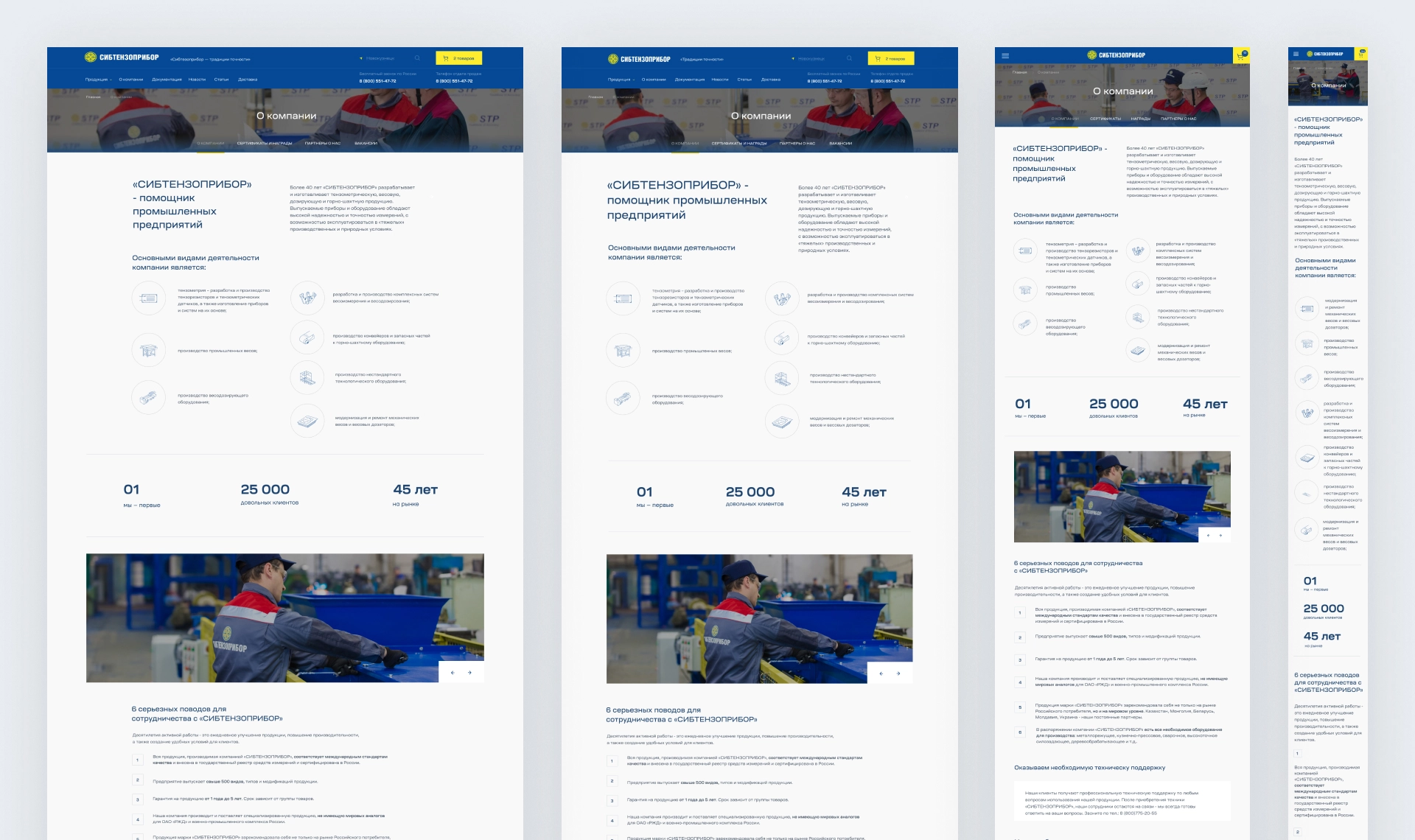Click the комплексных систем icon in the leftmost mockup
Viewport: 1415px width, 840px height.
[x=307, y=298]
